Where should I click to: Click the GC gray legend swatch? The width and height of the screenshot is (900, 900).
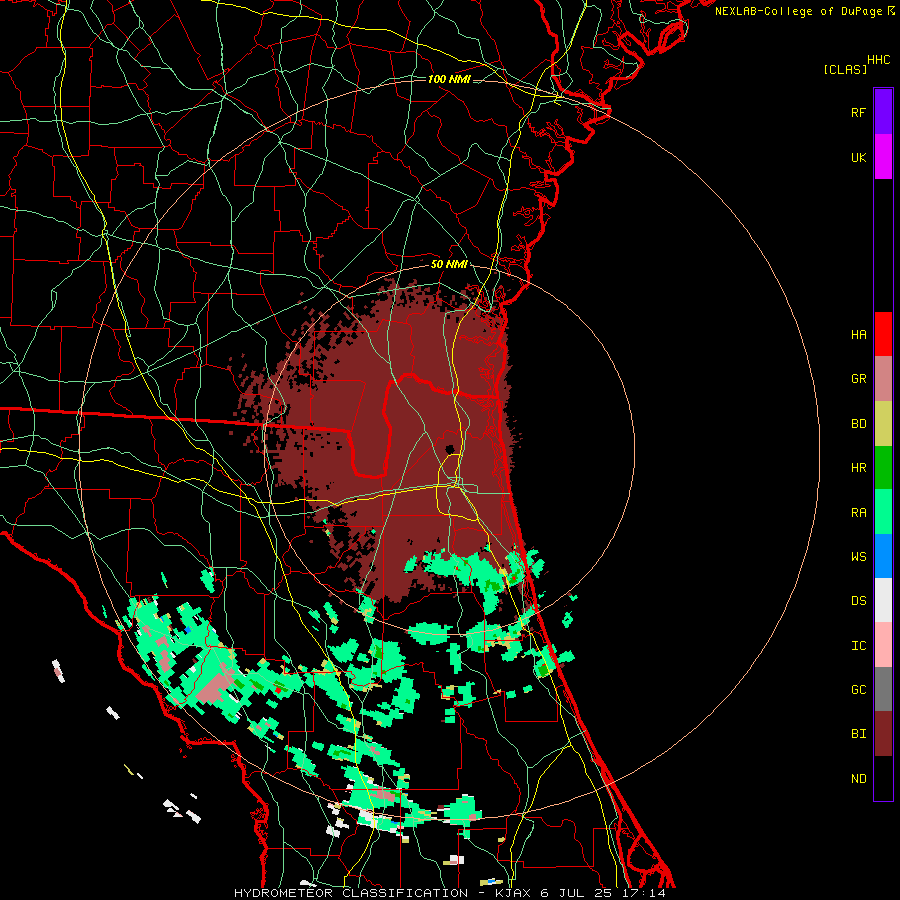click(883, 689)
